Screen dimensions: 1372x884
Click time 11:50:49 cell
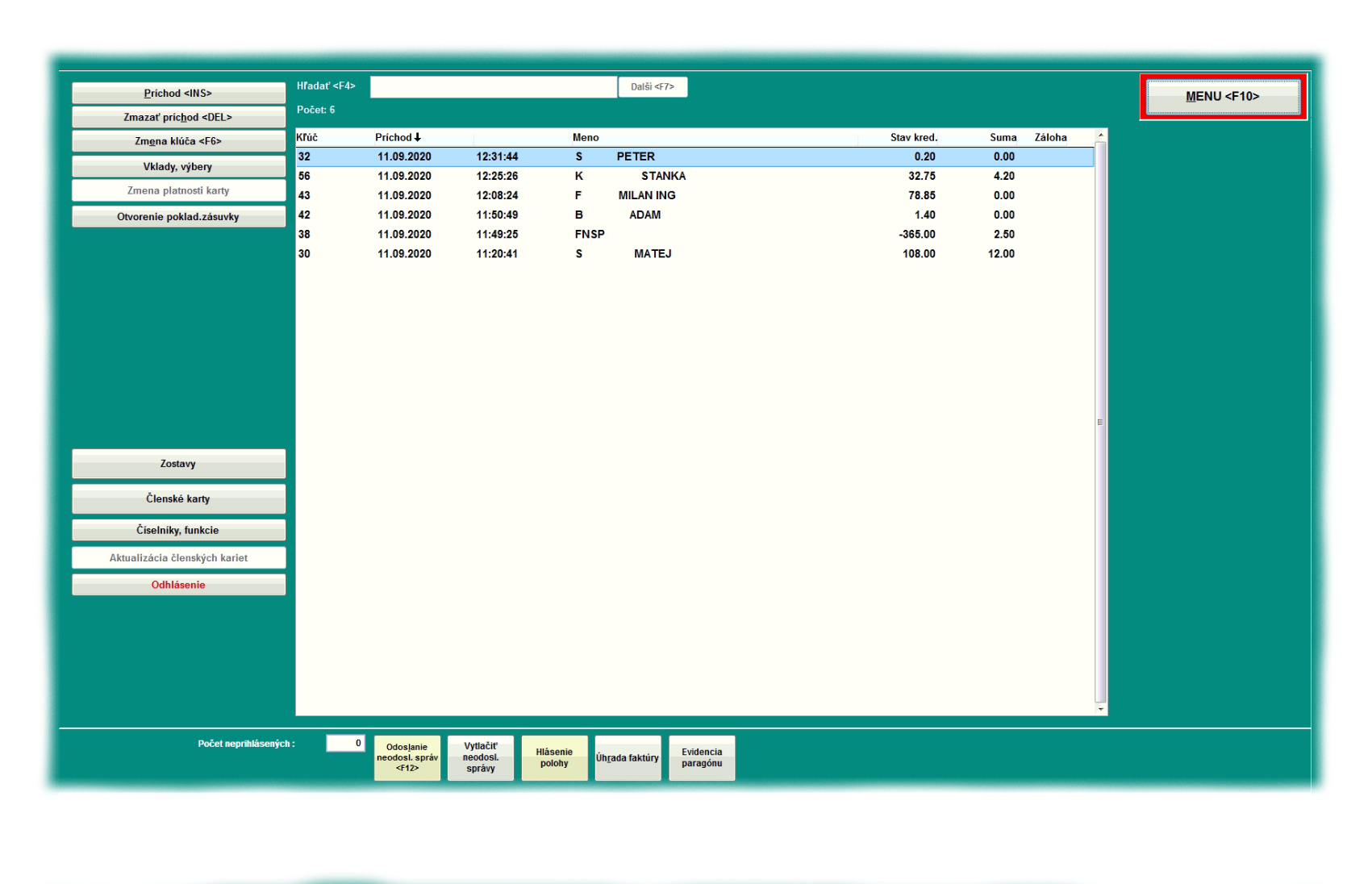[497, 215]
